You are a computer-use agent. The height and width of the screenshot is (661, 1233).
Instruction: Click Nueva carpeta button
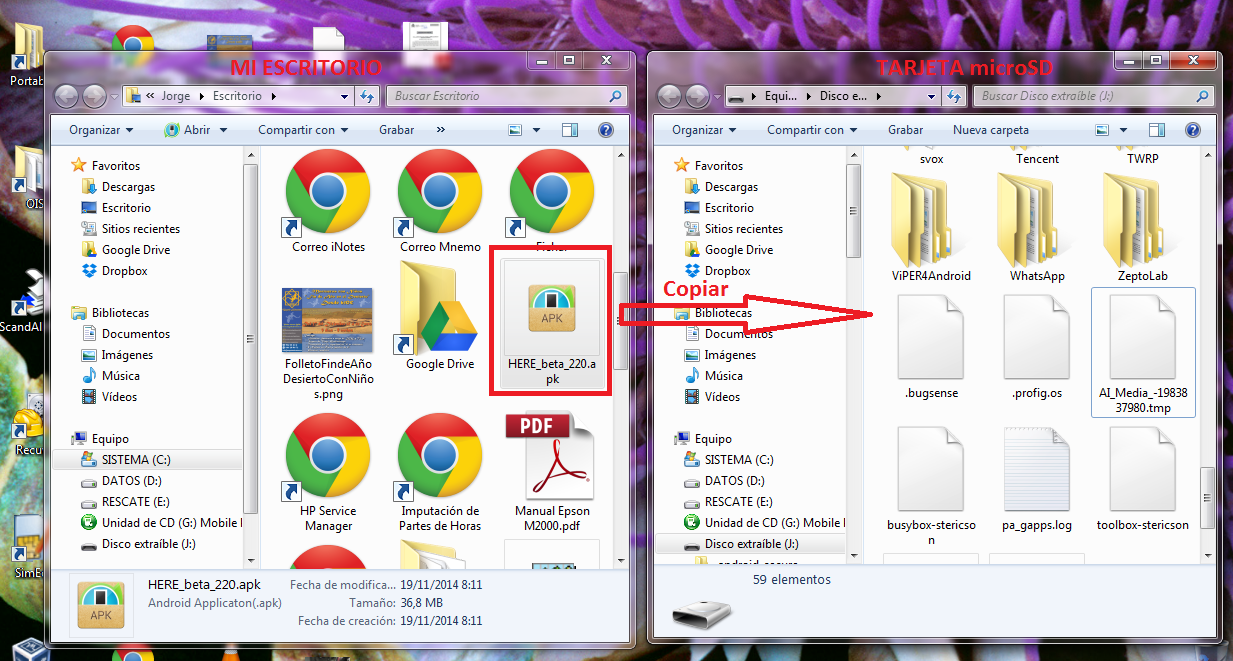pos(991,130)
